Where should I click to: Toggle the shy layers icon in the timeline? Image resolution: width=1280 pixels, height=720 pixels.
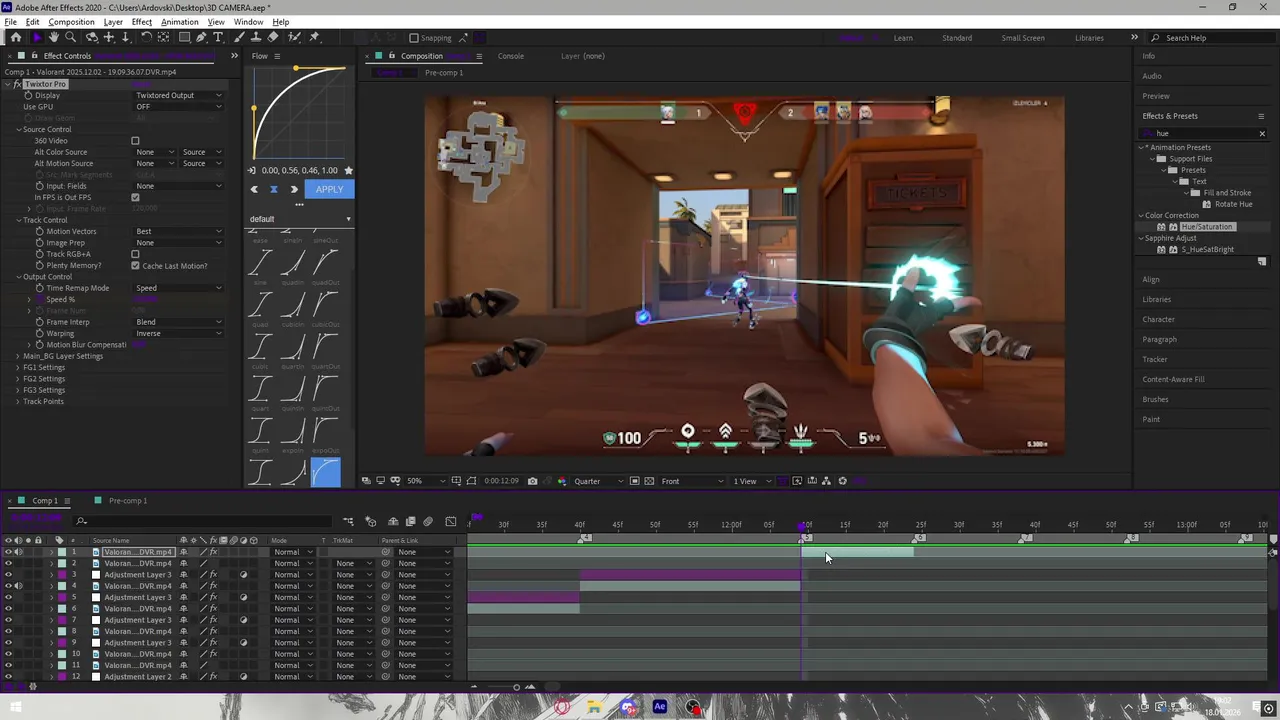click(x=393, y=522)
